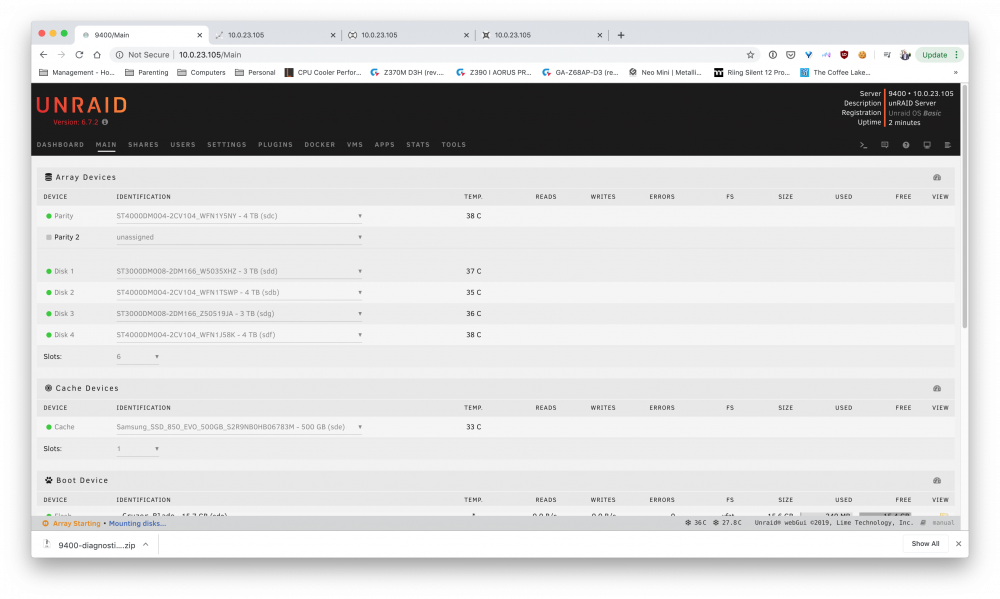Open The Coffee Lake bookmark
The width and height of the screenshot is (1000, 599).
[x=835, y=73]
